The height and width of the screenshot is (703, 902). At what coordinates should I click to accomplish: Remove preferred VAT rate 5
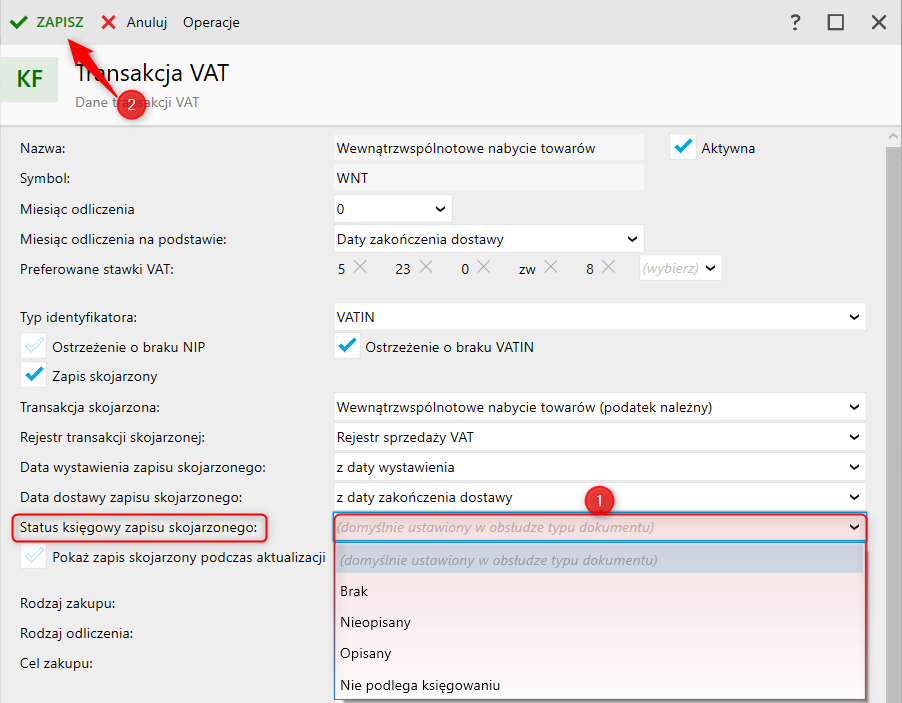point(360,266)
